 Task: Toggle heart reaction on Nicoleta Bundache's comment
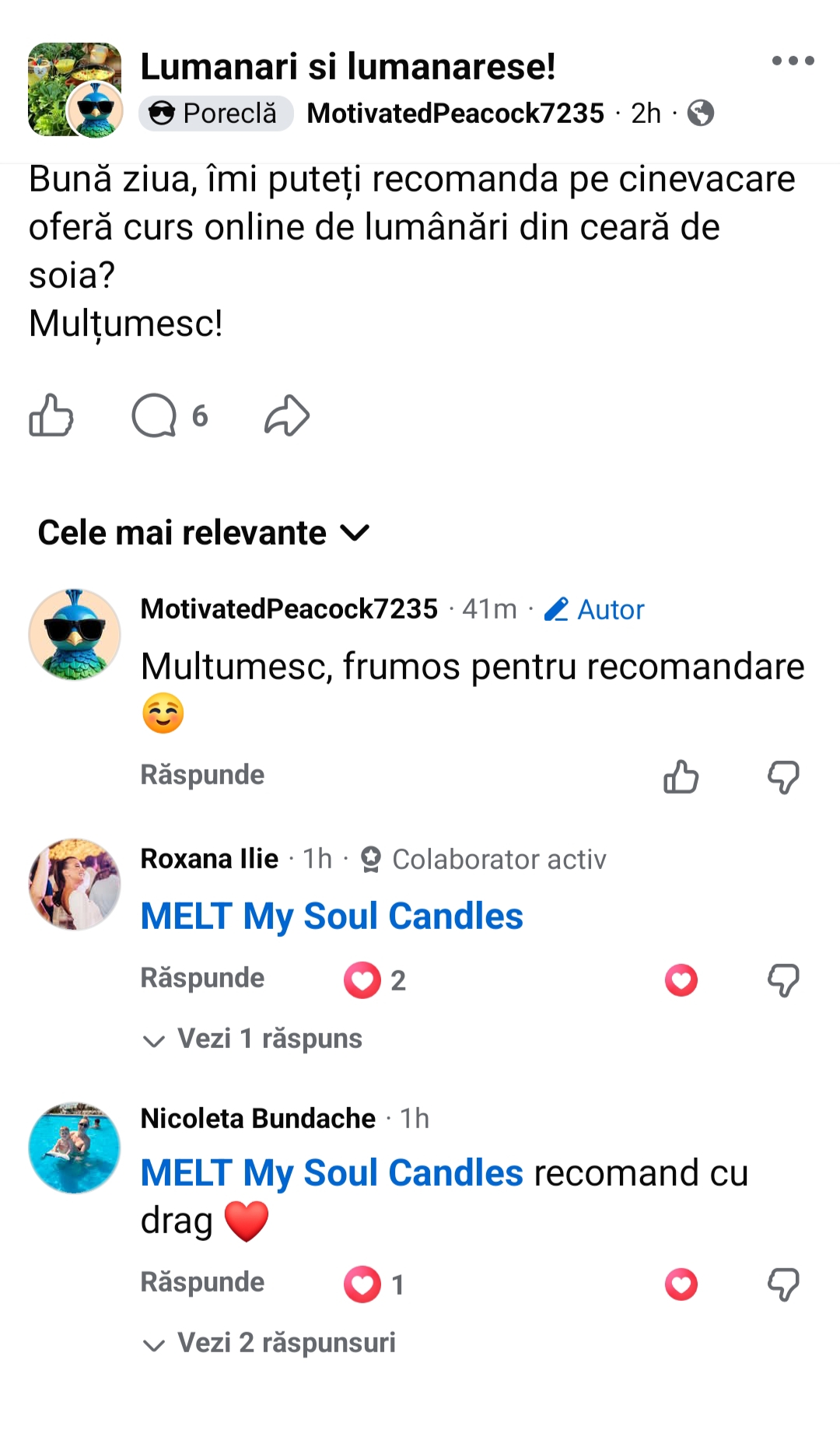tap(681, 1285)
